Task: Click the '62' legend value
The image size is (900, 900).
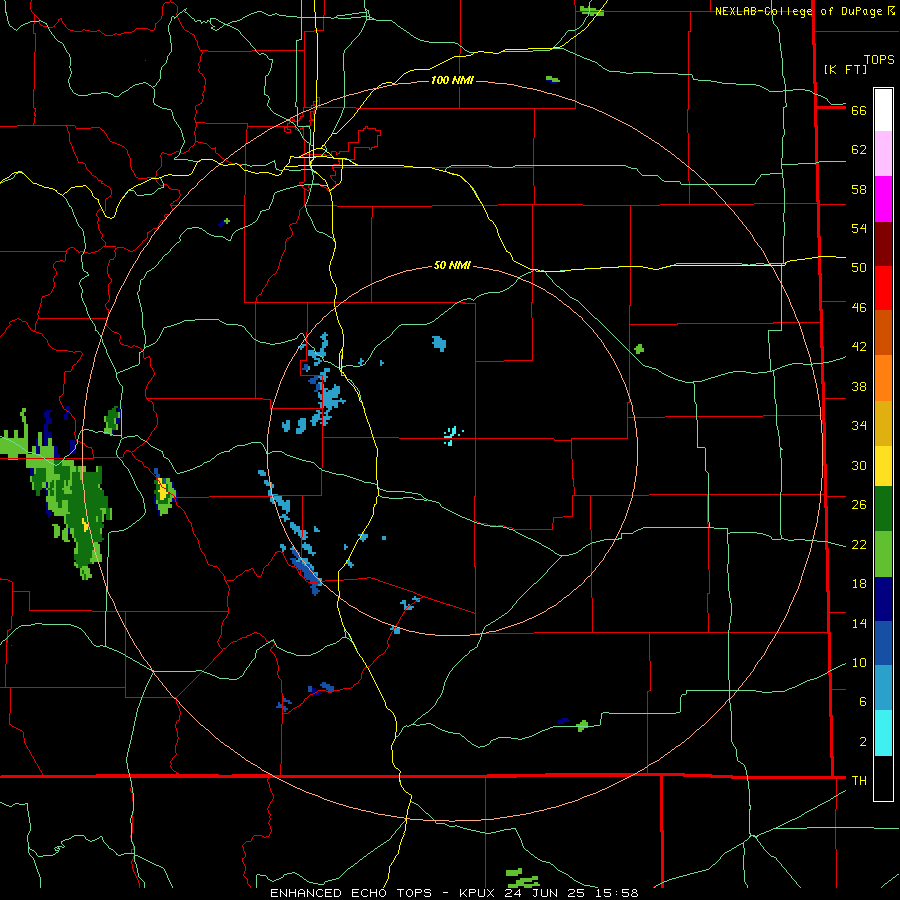Action: click(859, 150)
